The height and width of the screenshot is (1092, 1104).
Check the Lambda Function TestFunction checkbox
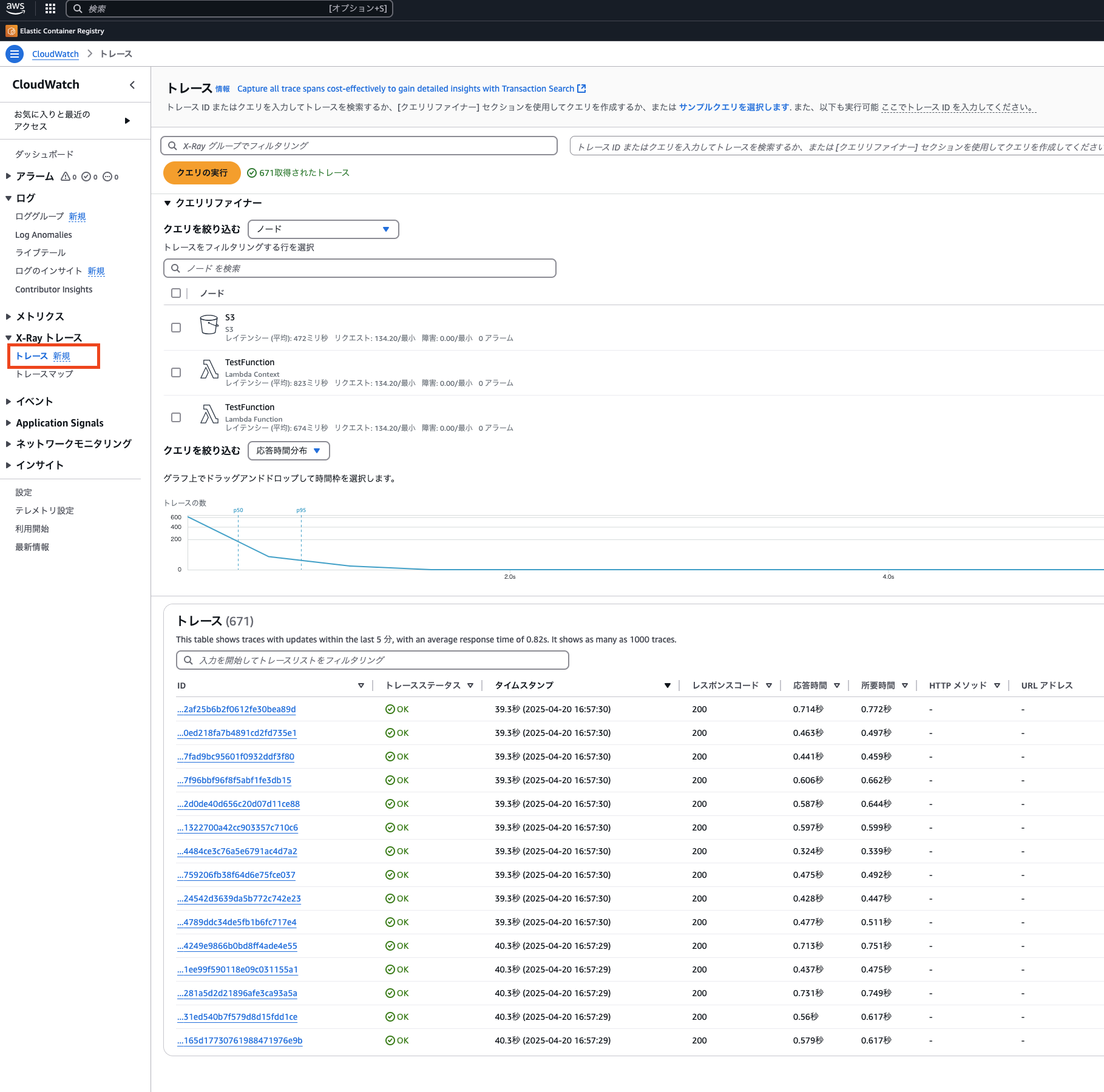(x=176, y=417)
